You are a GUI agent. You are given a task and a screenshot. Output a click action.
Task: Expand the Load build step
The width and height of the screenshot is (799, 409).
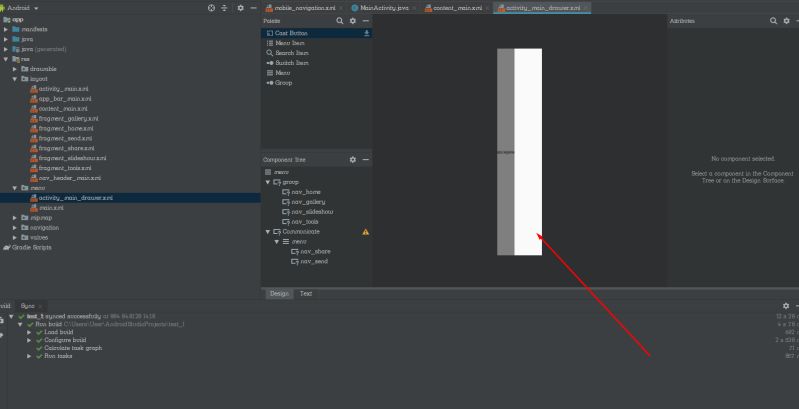(30, 332)
